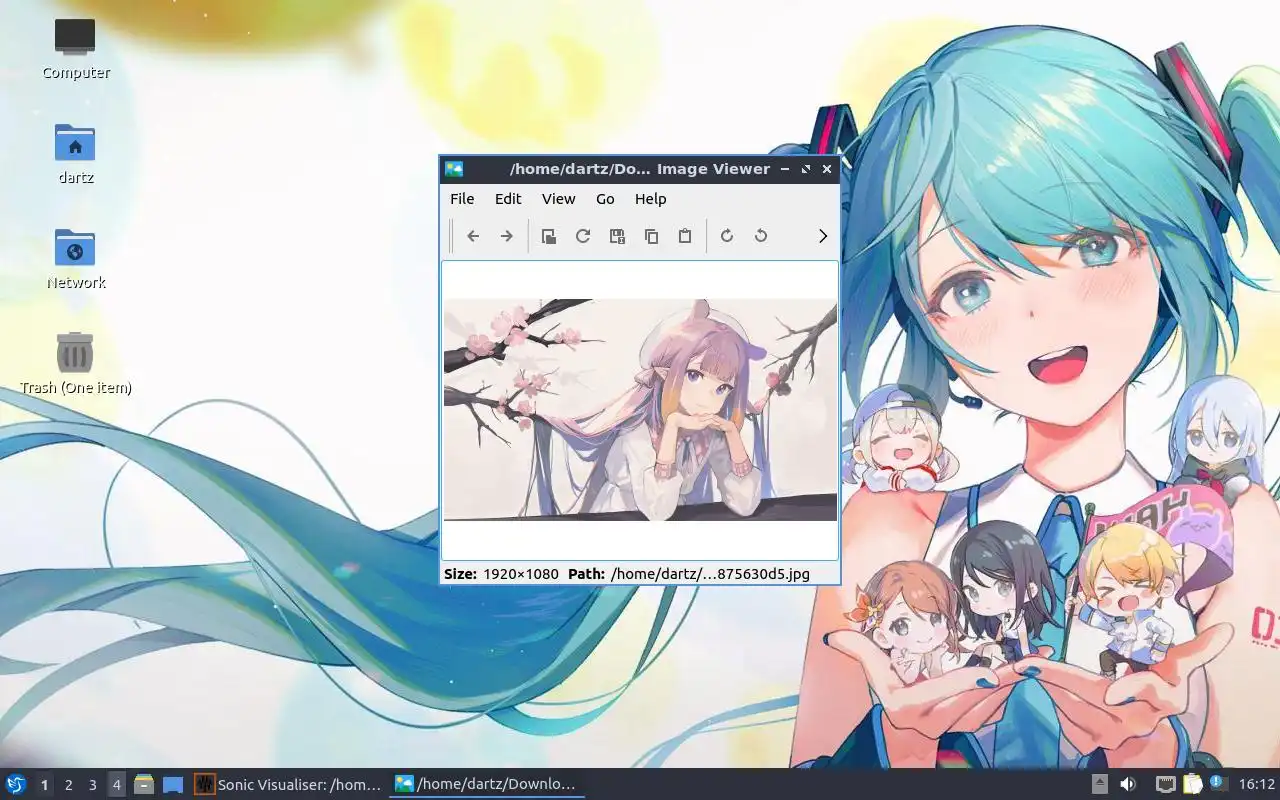This screenshot has width=1280, height=800.
Task: Open the Trash desktop icon
Action: (x=75, y=363)
